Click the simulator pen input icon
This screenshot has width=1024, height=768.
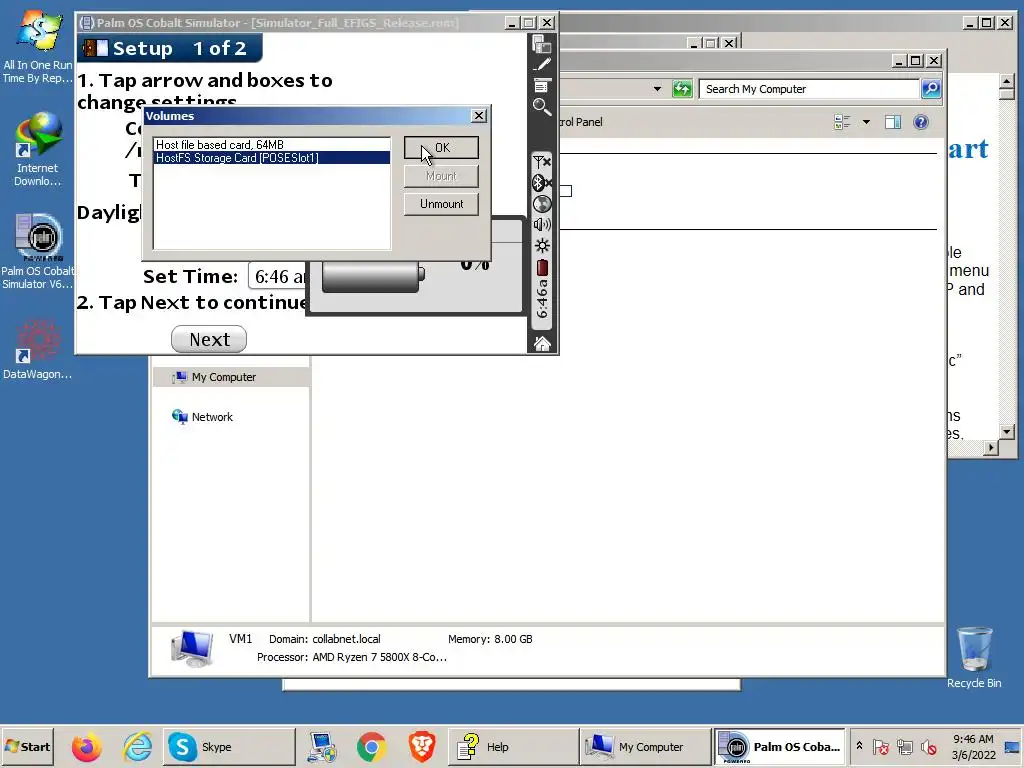pyautogui.click(x=541, y=65)
